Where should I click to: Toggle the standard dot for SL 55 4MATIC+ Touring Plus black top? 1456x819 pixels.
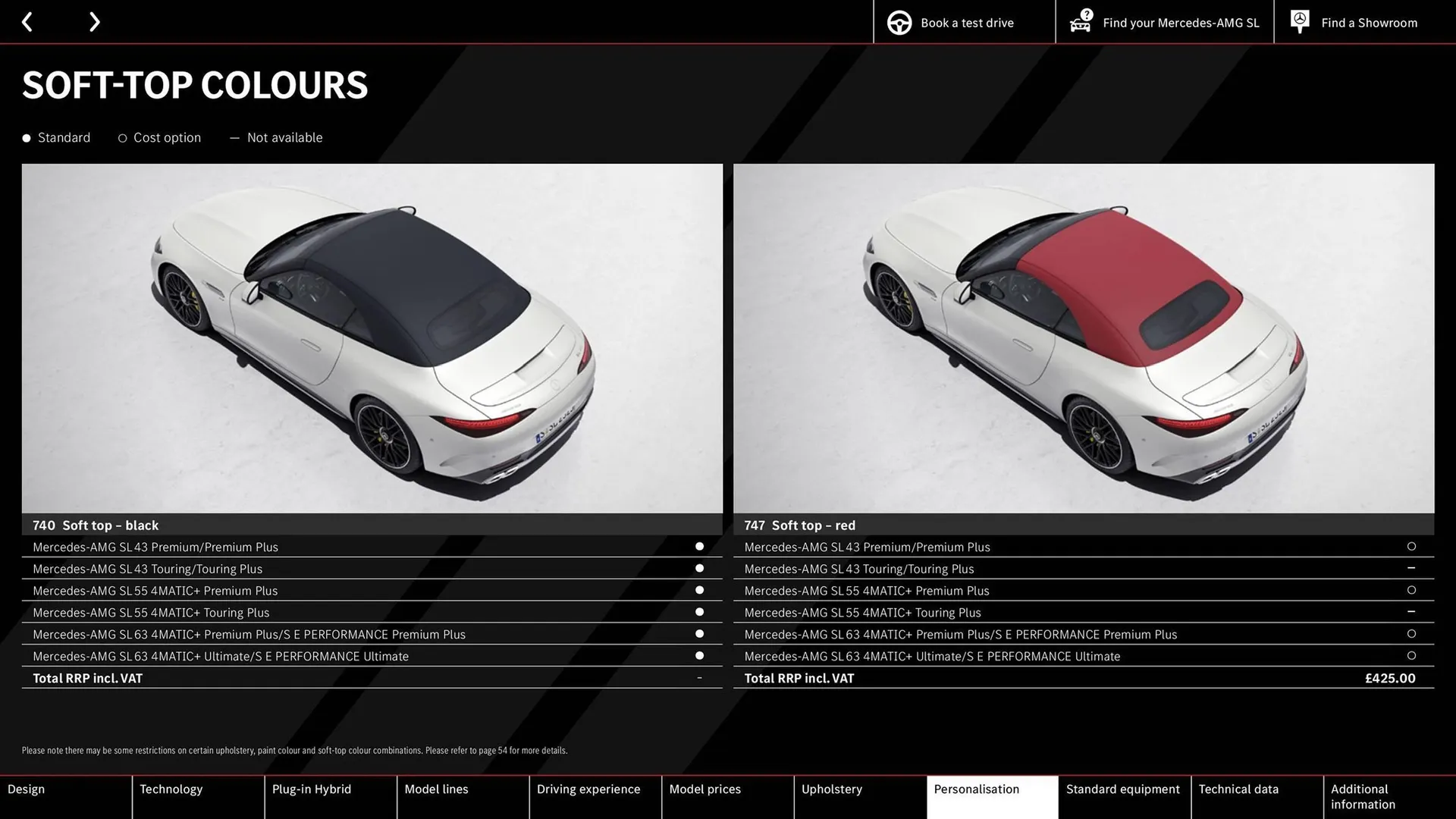pos(699,612)
